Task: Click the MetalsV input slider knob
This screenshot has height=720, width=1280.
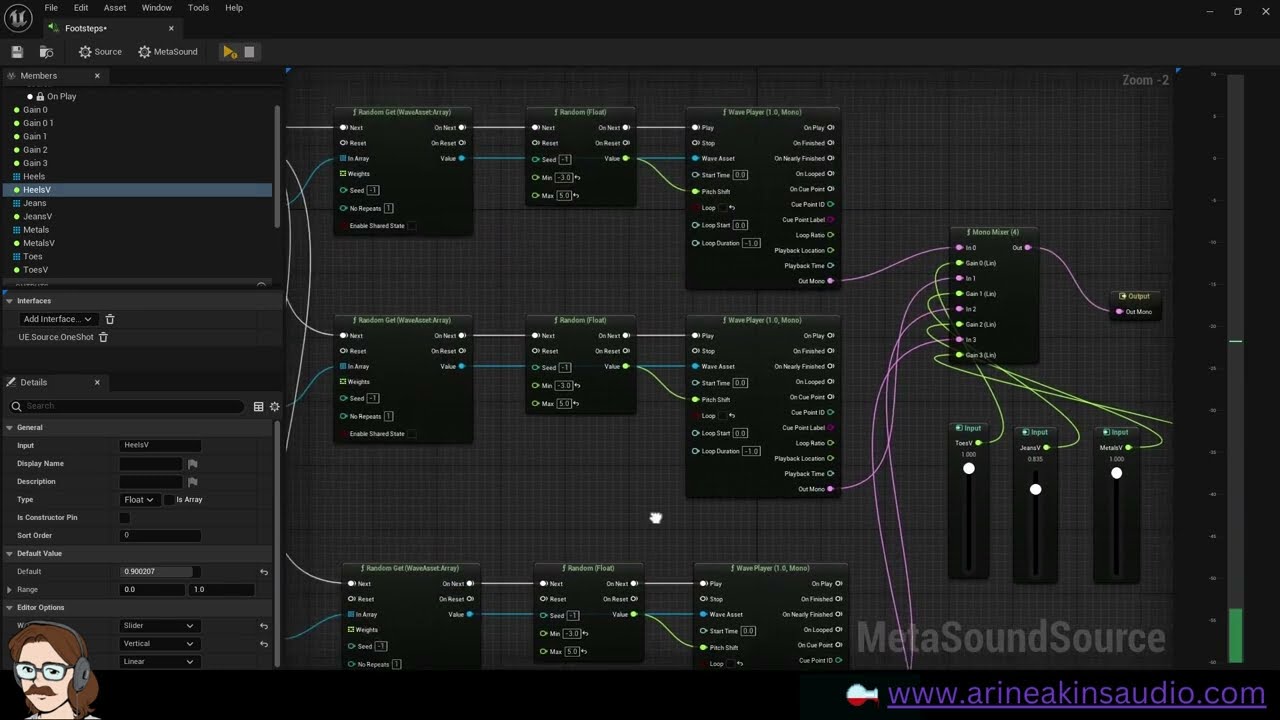Action: tap(1116, 473)
